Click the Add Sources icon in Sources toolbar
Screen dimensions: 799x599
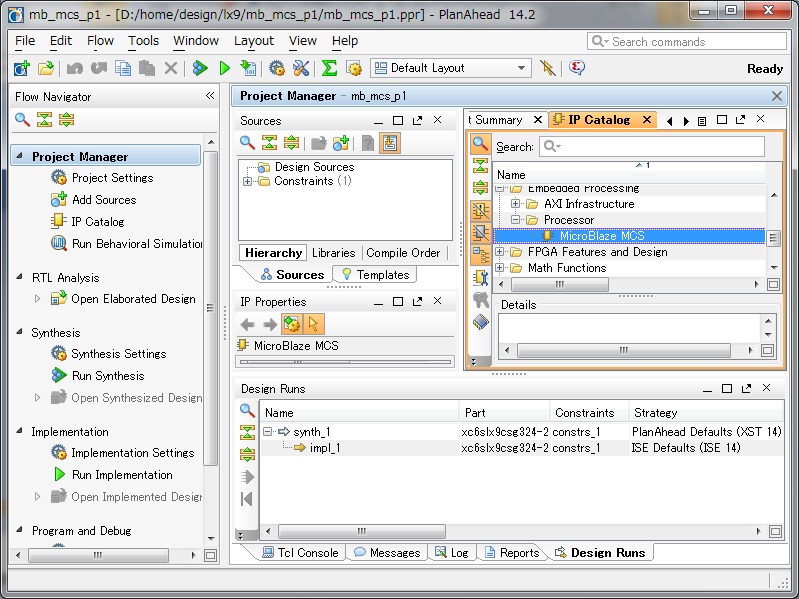tap(341, 143)
